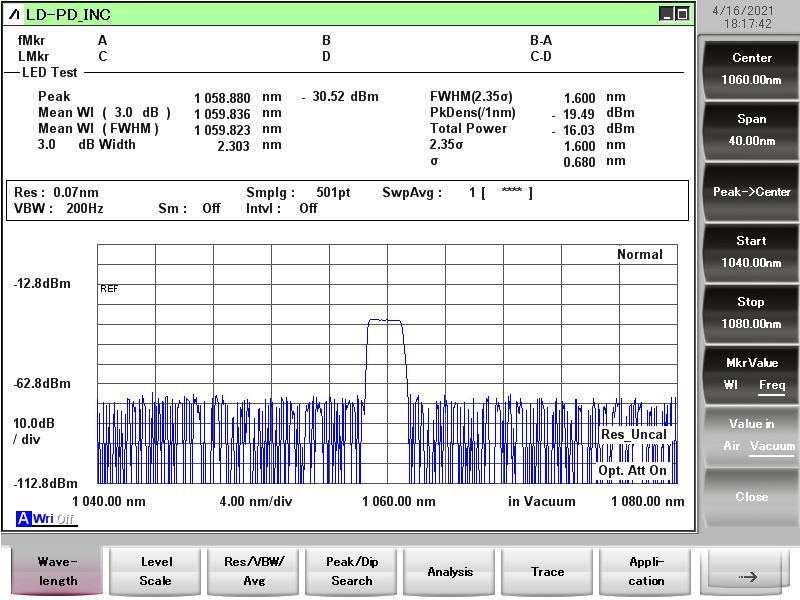800x600 pixels.
Task: Toggle the trace Wri/Off state
Action: (x=54, y=518)
